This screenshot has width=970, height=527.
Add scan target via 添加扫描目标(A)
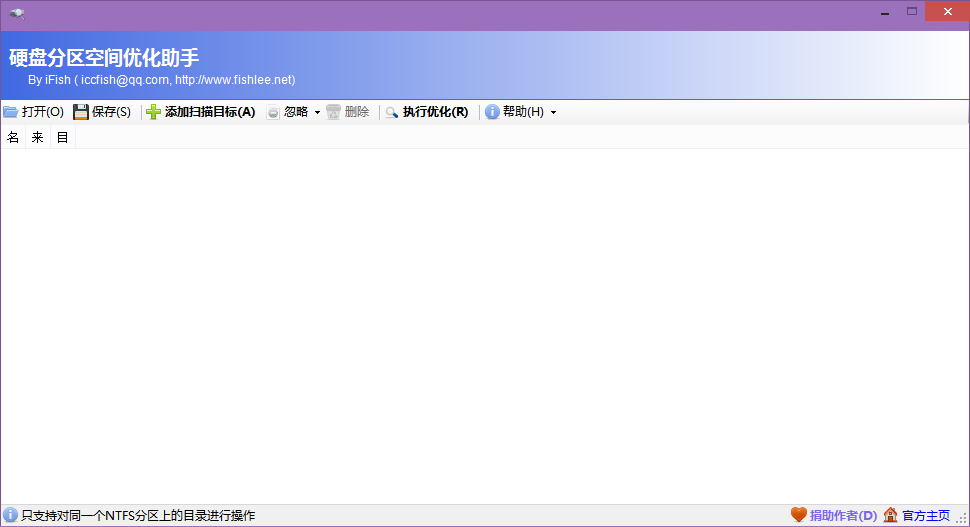(201, 112)
